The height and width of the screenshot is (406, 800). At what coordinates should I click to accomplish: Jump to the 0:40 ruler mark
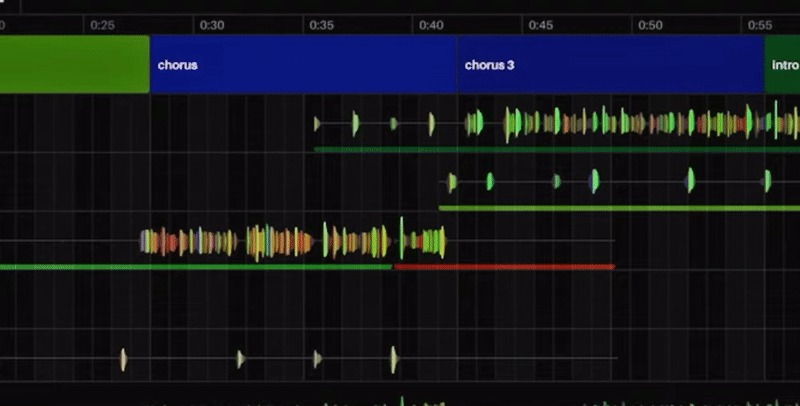(x=431, y=25)
